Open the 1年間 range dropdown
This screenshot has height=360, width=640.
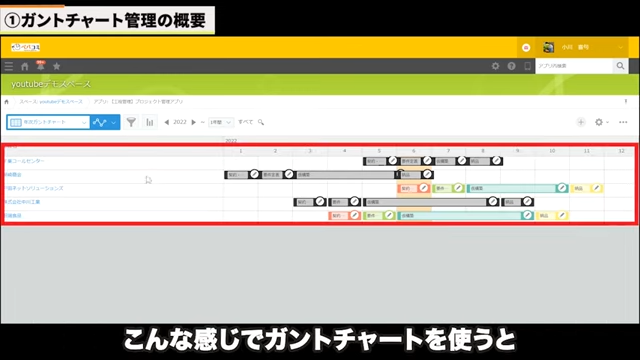click(220, 122)
